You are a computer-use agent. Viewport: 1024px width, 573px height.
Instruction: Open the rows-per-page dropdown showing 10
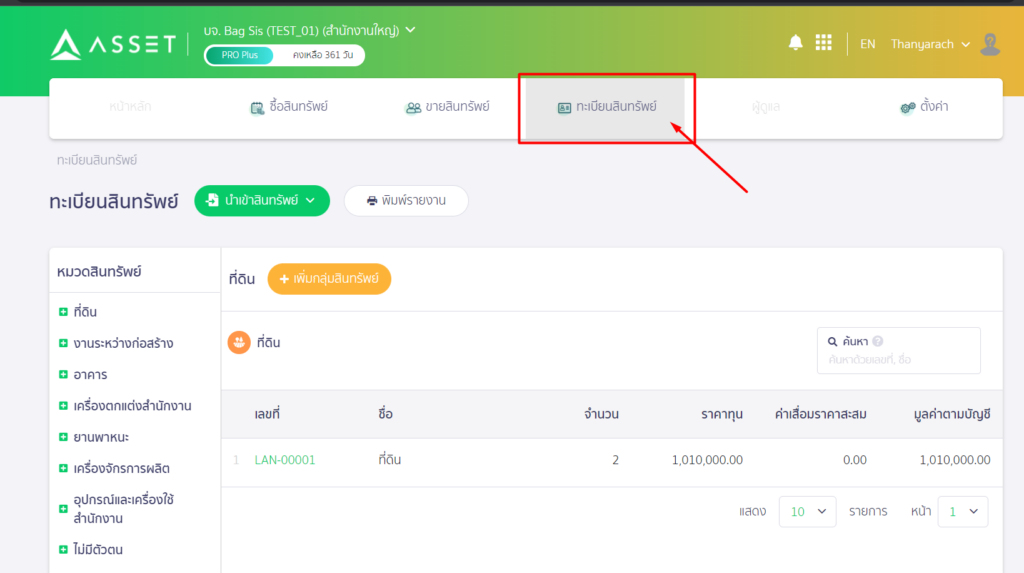pos(807,511)
